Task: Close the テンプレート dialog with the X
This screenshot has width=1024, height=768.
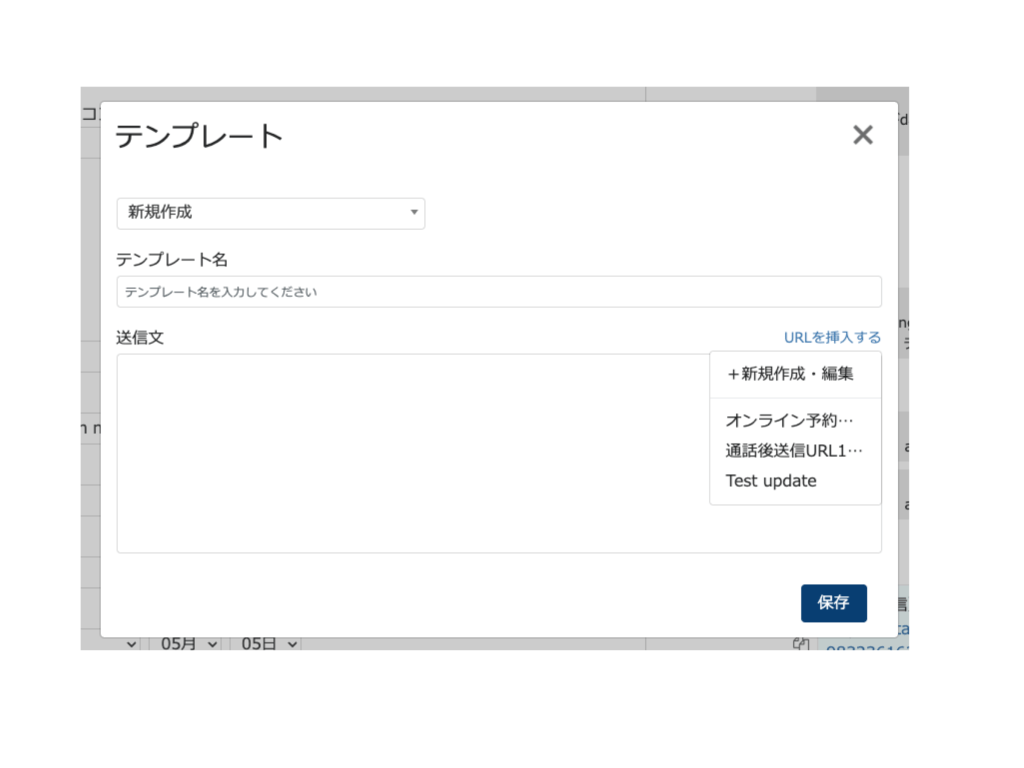Action: click(x=862, y=135)
